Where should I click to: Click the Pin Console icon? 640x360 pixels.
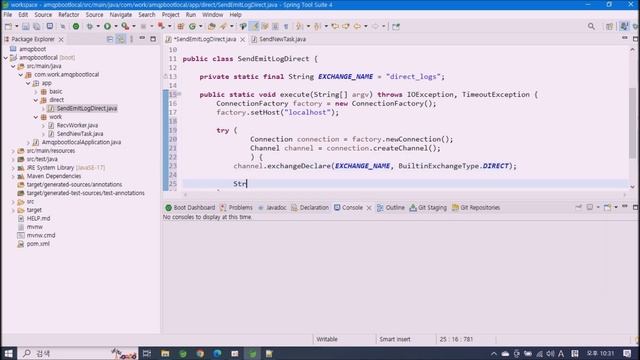(578, 207)
